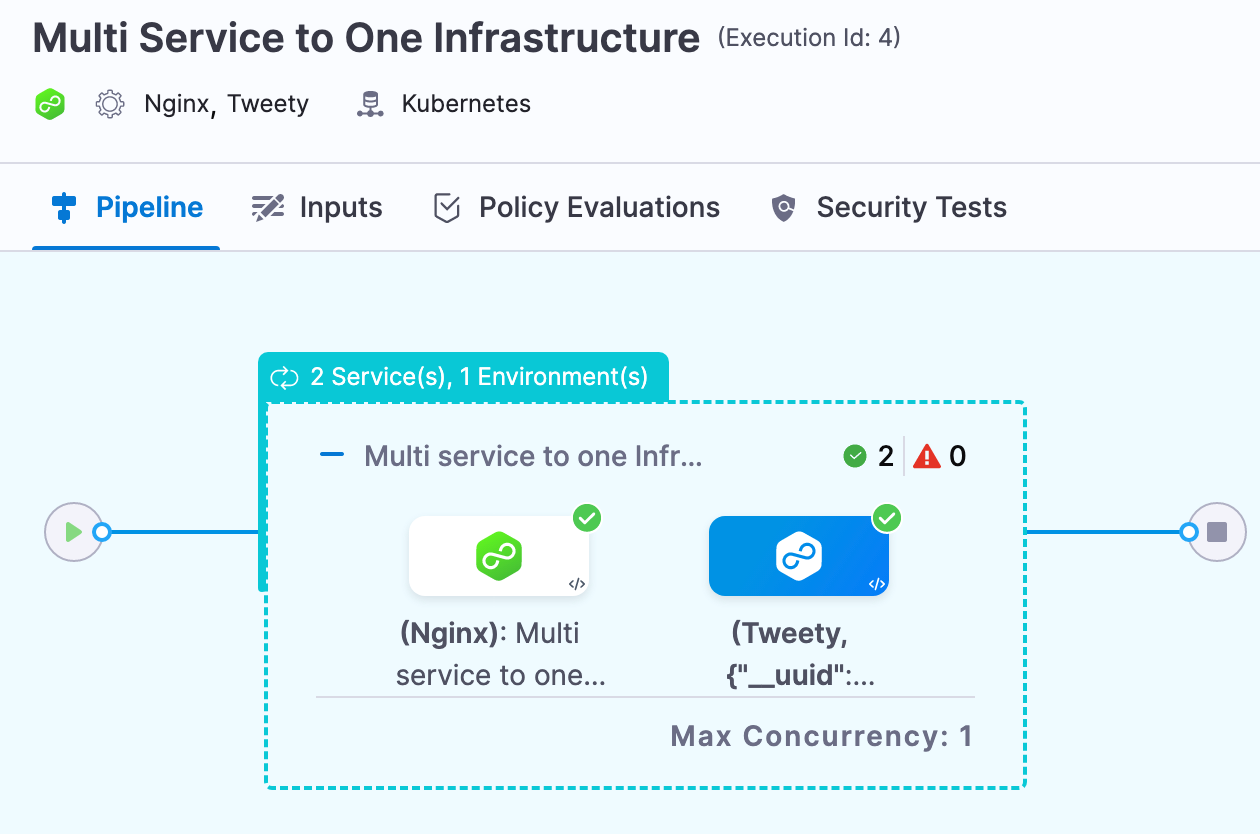Go to the Security Tests tab
1260x834 pixels.
coord(889,208)
